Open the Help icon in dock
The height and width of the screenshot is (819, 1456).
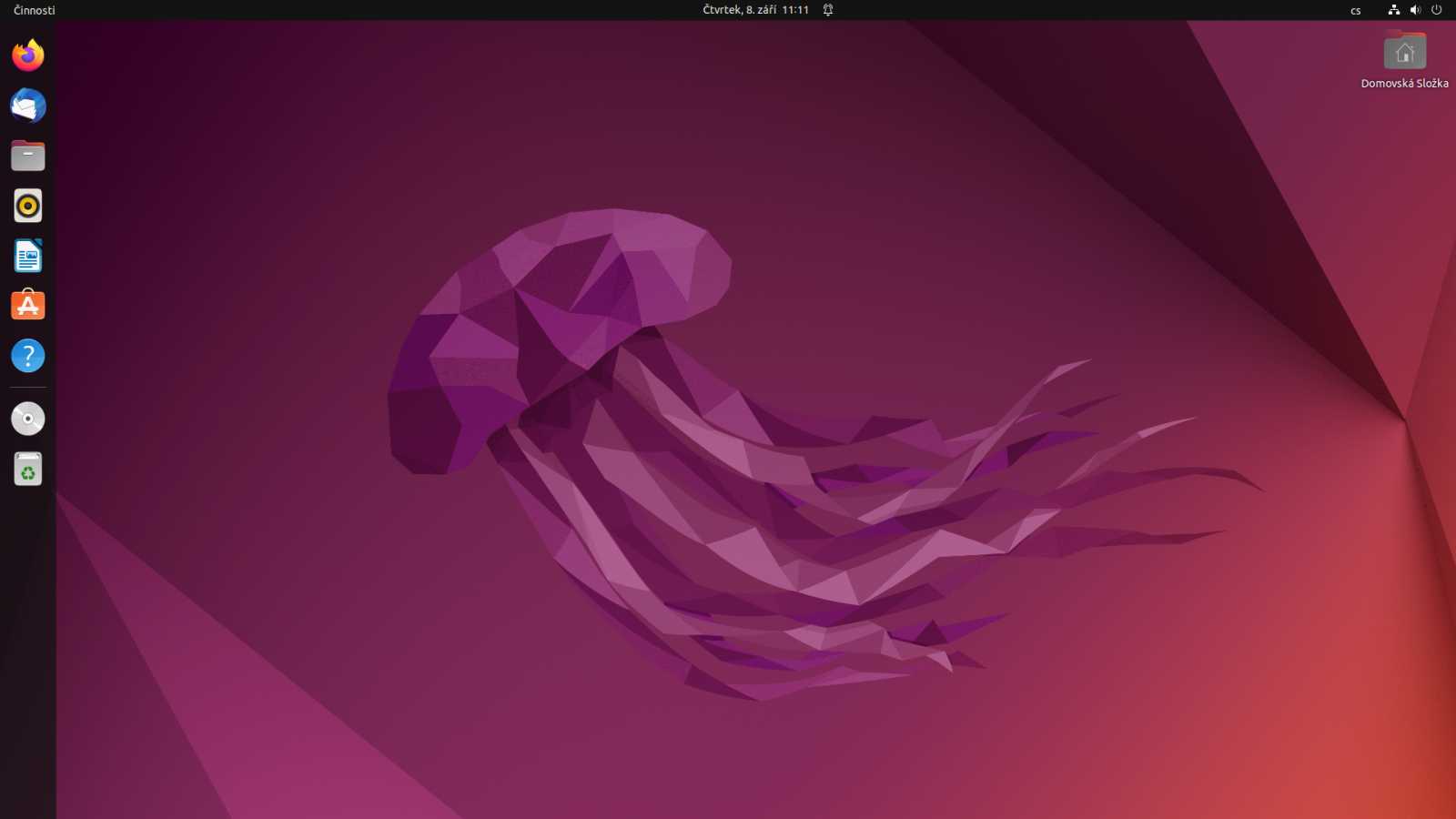(28, 356)
